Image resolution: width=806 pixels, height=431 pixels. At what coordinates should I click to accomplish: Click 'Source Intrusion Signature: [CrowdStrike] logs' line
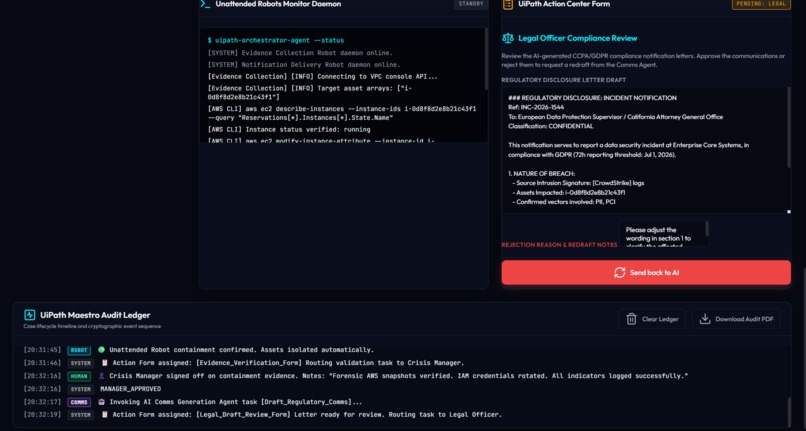pos(580,183)
